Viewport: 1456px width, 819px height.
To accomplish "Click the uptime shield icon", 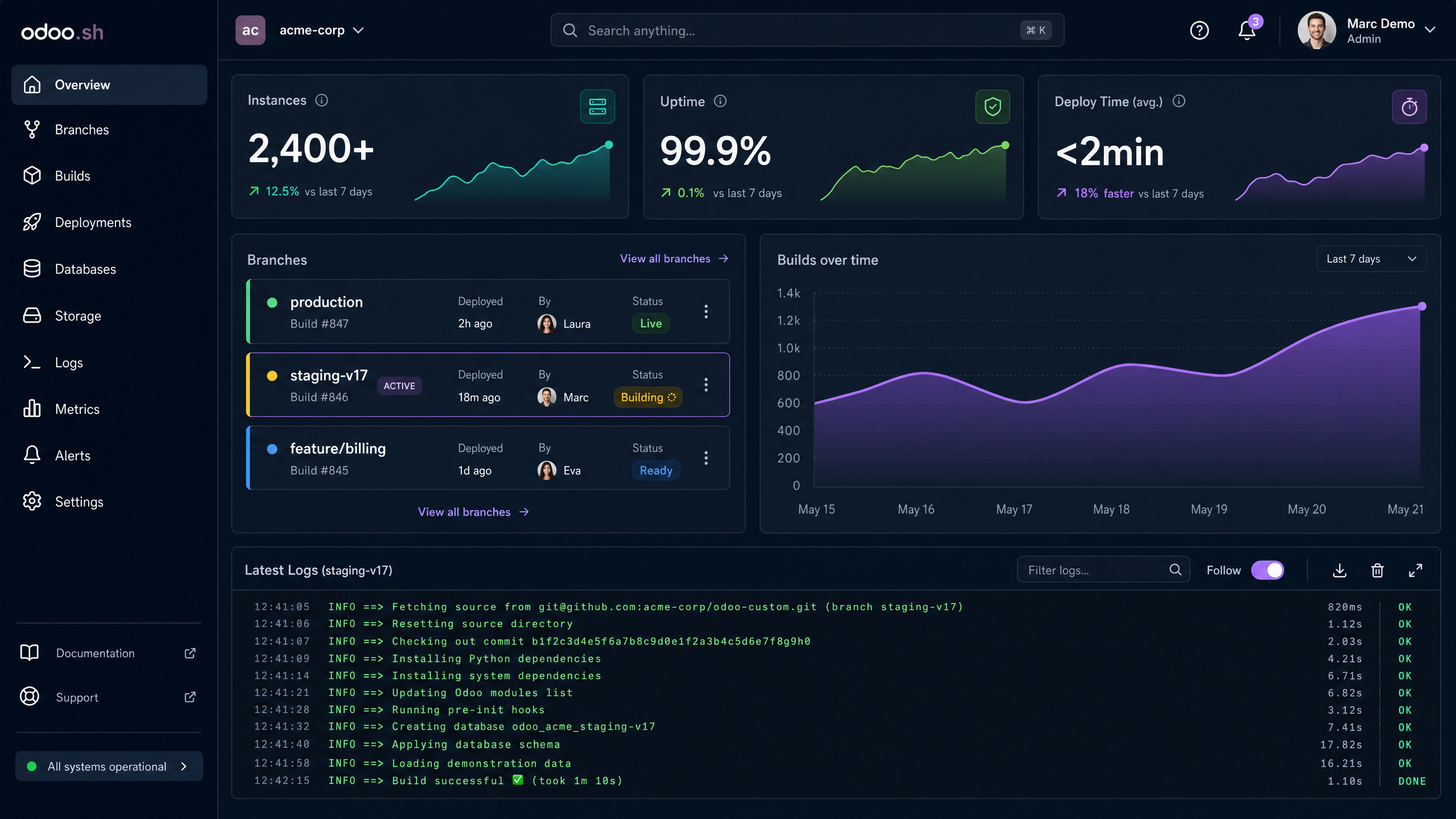I will 992,106.
